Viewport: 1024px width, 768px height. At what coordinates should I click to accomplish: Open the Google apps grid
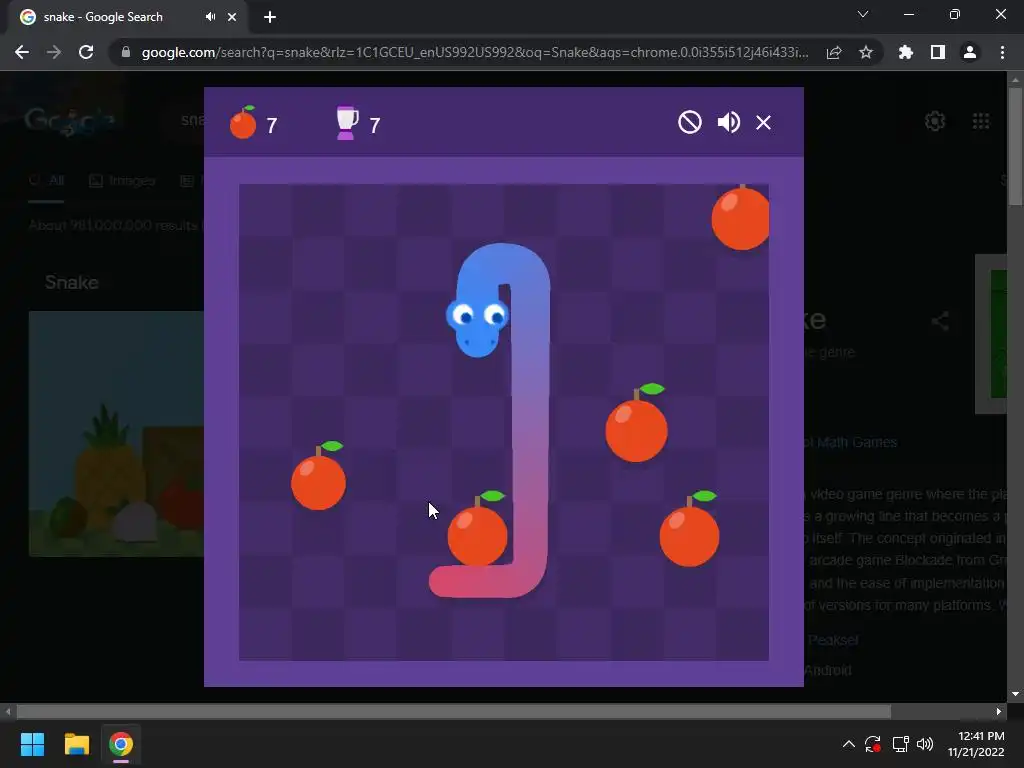[981, 121]
